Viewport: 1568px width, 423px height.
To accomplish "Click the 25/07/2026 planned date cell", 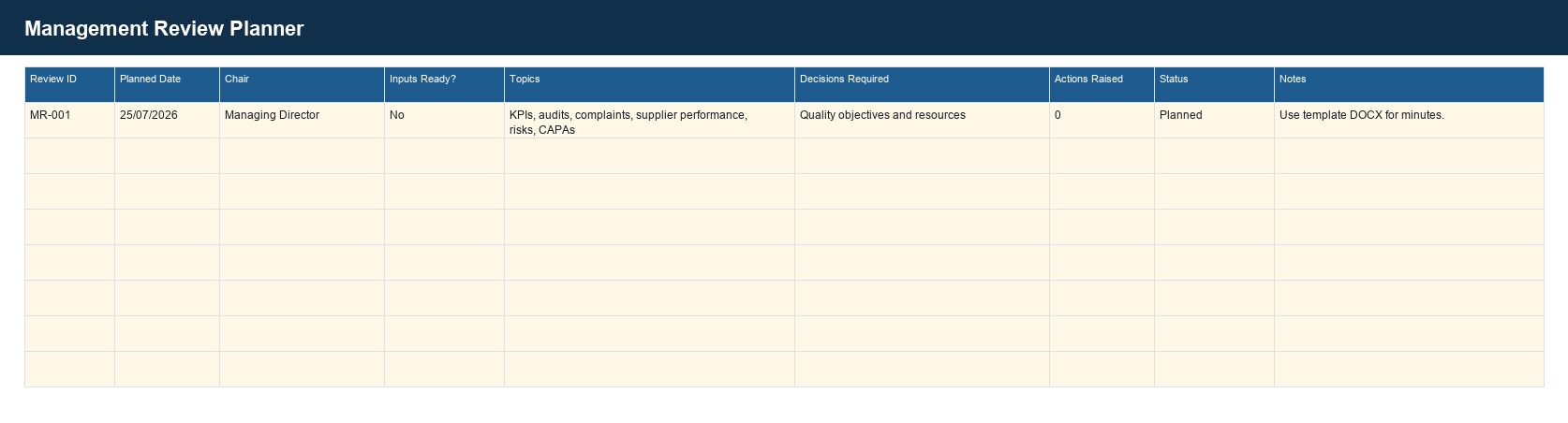I will click(x=167, y=121).
